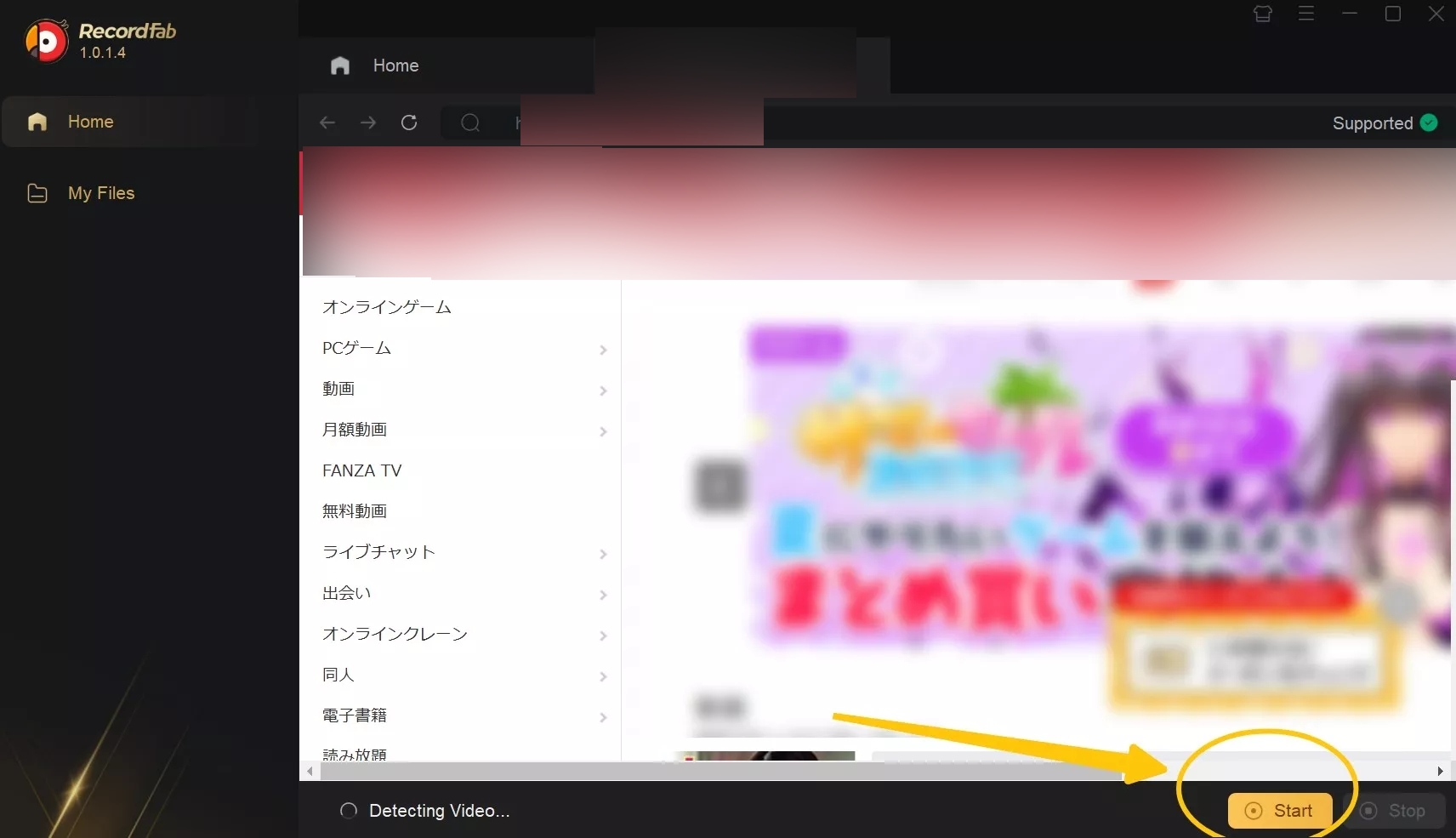Start recording with the Start button
Screen dimensions: 1456x838
point(1280,811)
